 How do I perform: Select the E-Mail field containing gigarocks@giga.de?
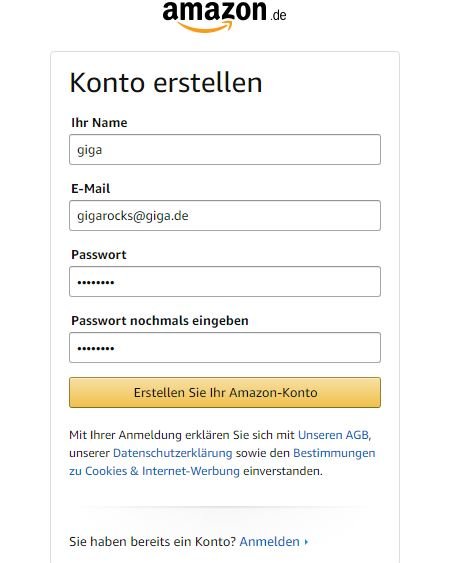[225, 215]
